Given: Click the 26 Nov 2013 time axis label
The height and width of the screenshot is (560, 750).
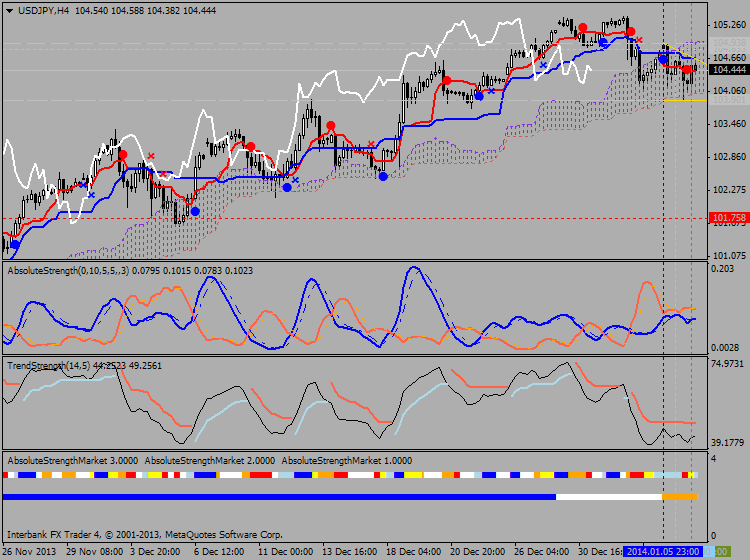Looking at the screenshot, I should click(30, 551).
